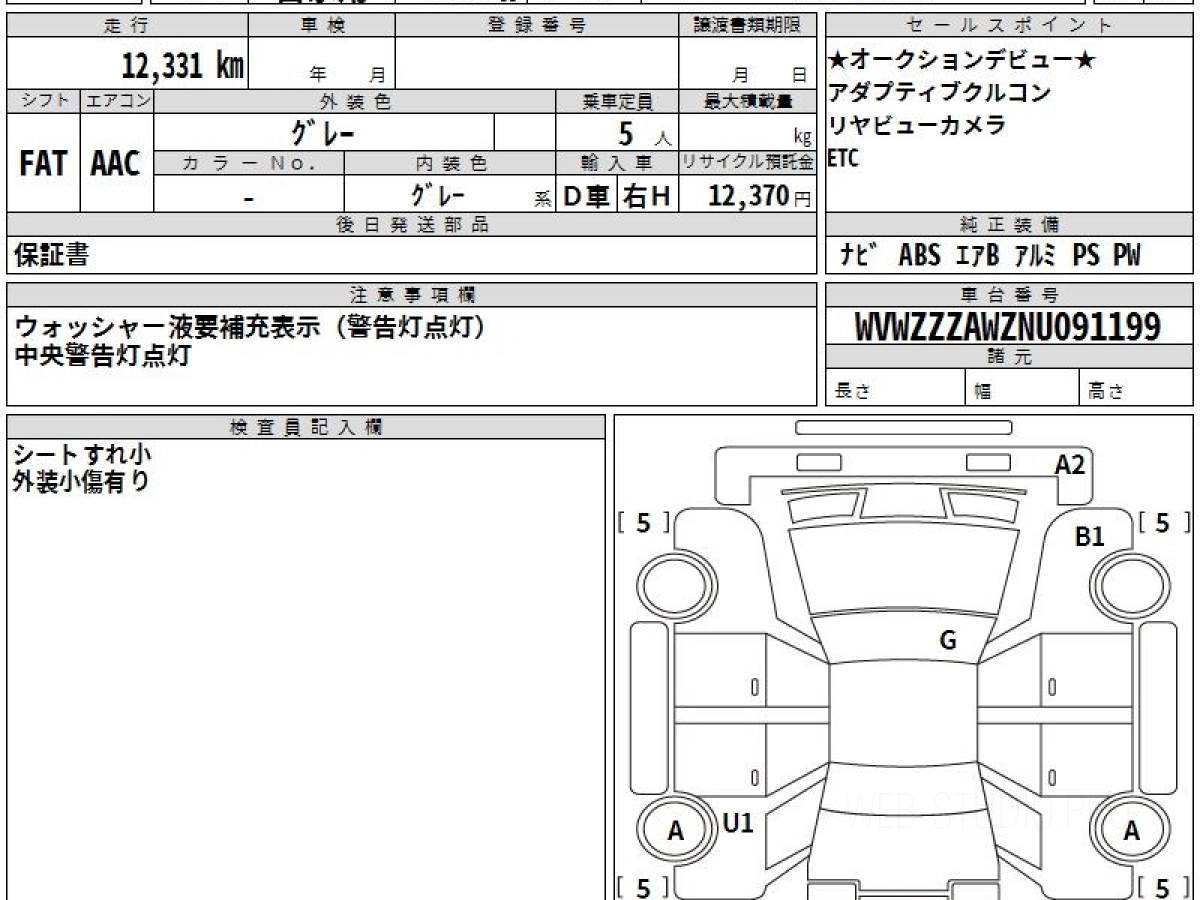Image resolution: width=1200 pixels, height=900 pixels.
Task: Click the 外装色 header
Action: pos(355,101)
